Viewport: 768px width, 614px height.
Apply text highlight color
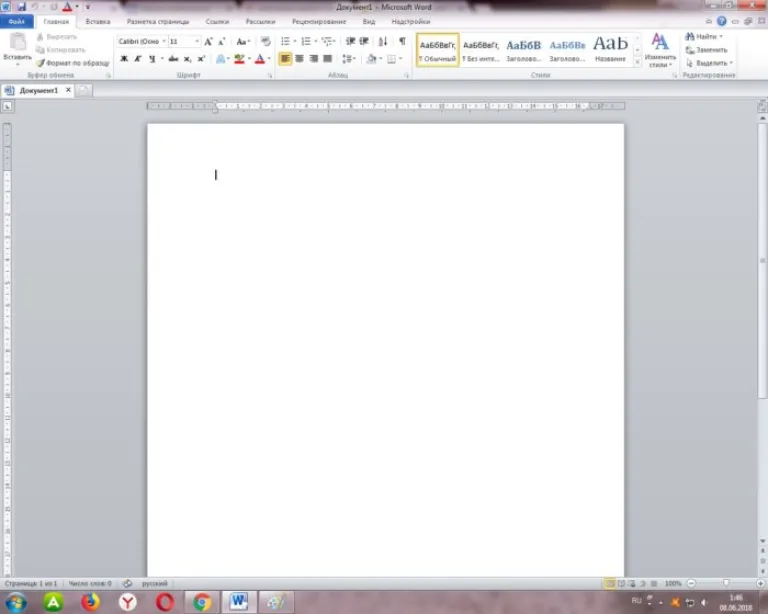tap(239, 59)
